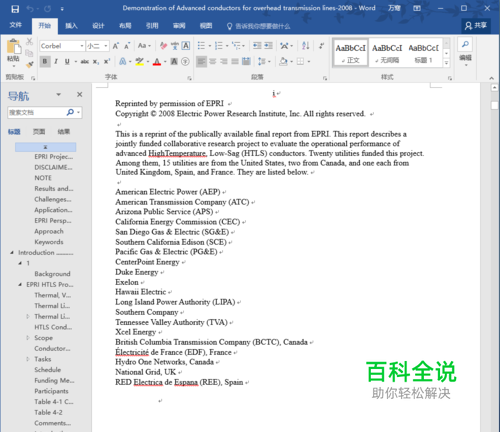
Task: Select the 标题 1 Heading style
Action: pos(423,53)
